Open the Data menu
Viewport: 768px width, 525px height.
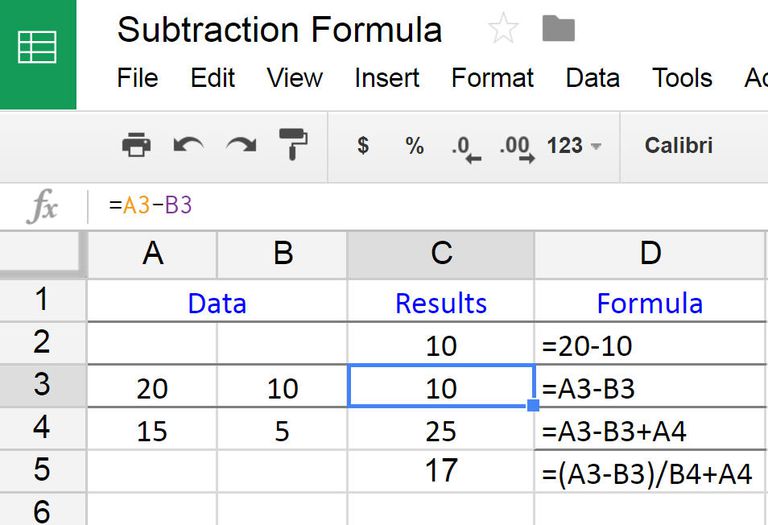(x=593, y=78)
